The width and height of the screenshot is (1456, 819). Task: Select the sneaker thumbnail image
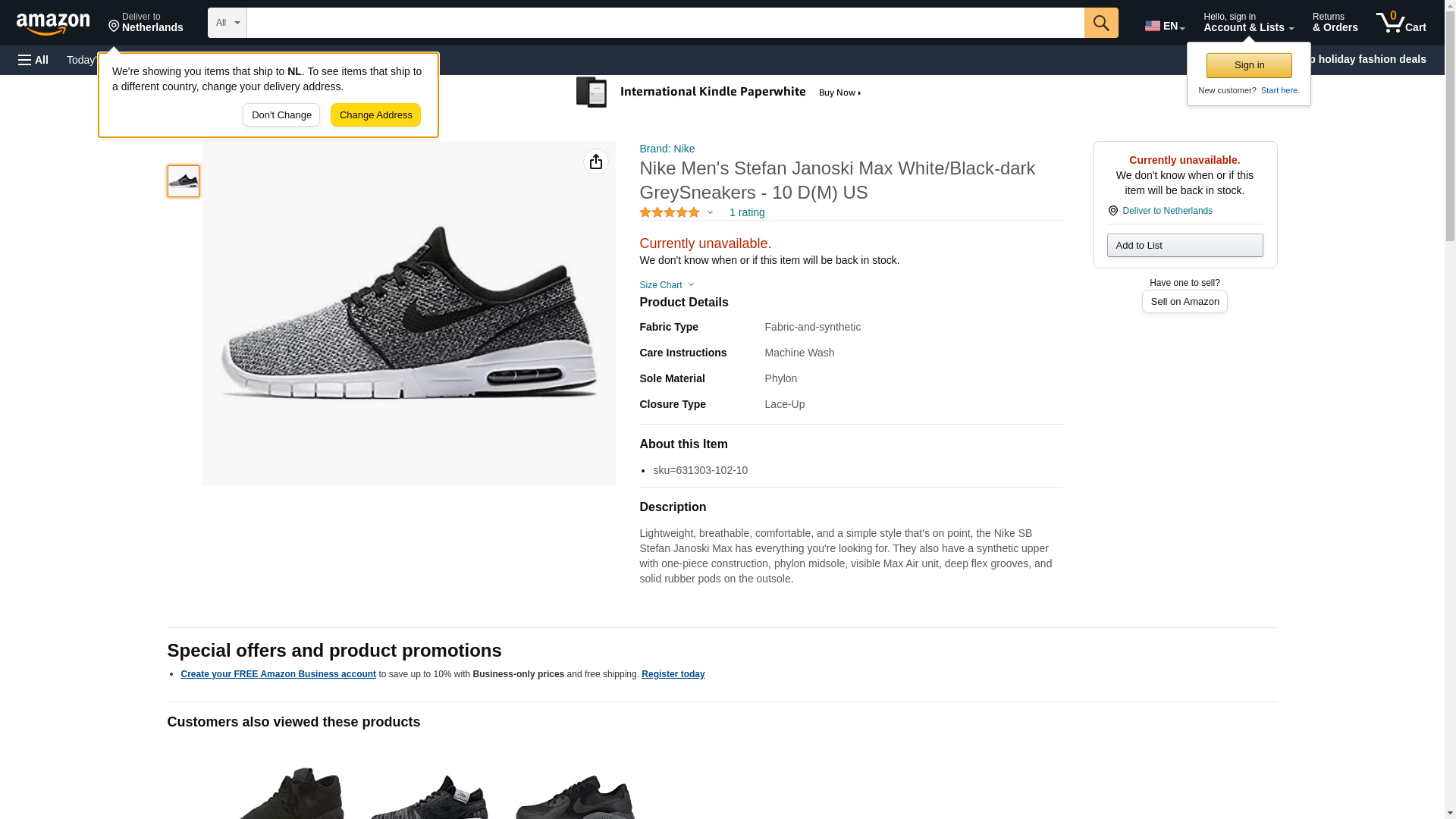point(184,181)
